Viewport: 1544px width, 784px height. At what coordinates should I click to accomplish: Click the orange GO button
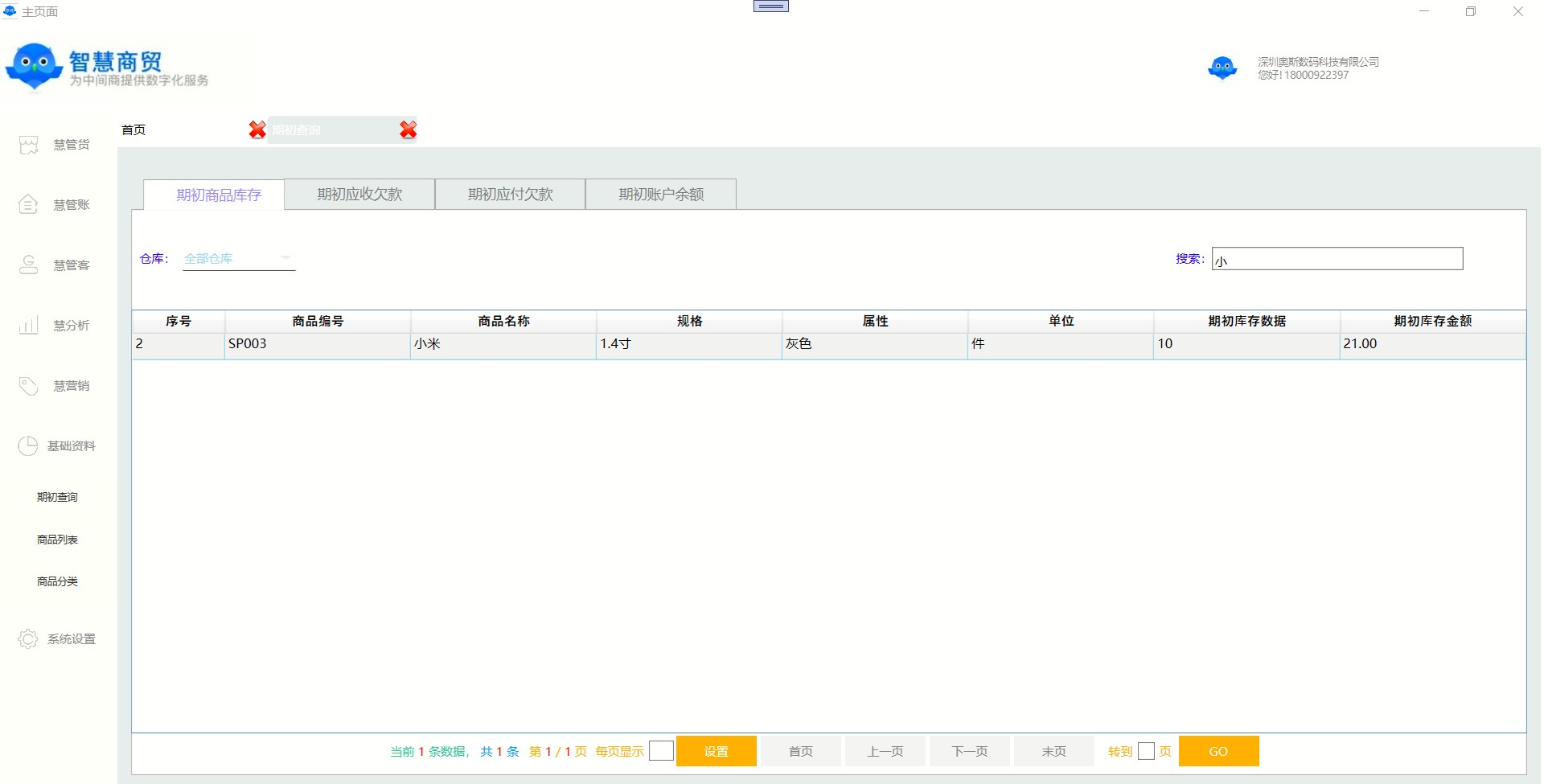(1219, 751)
